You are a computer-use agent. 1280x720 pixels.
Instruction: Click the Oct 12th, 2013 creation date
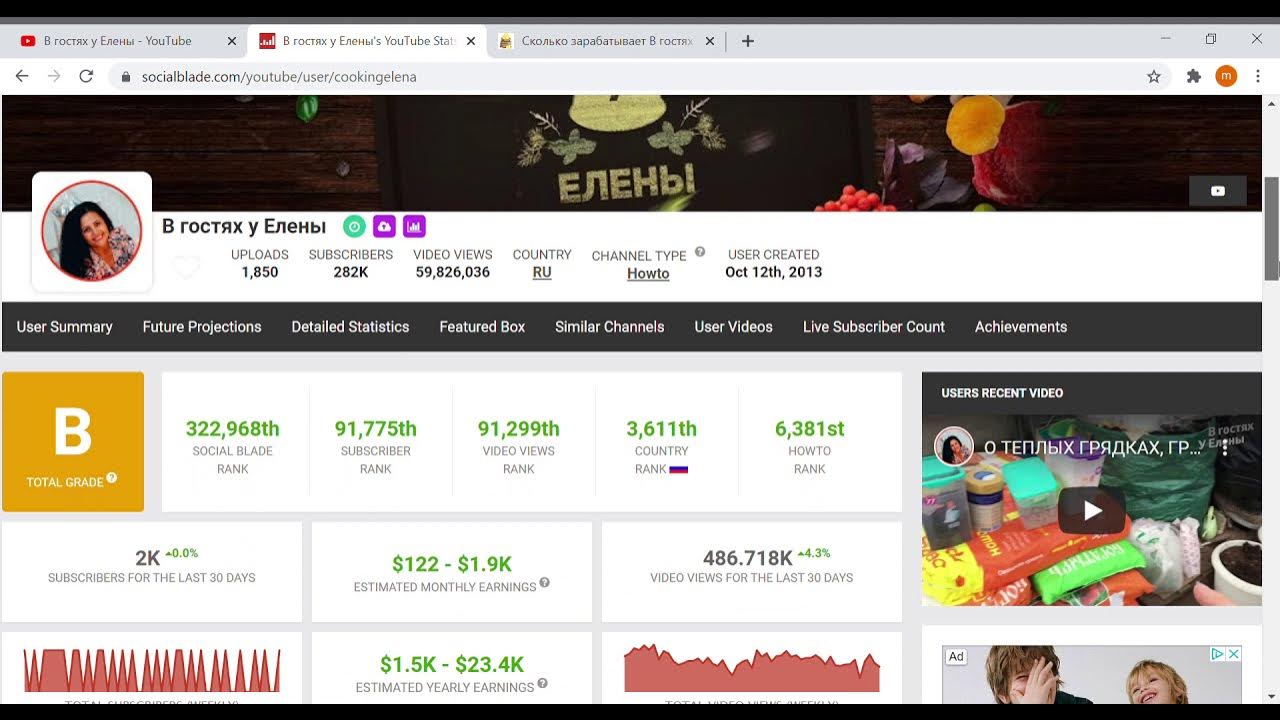coord(773,272)
